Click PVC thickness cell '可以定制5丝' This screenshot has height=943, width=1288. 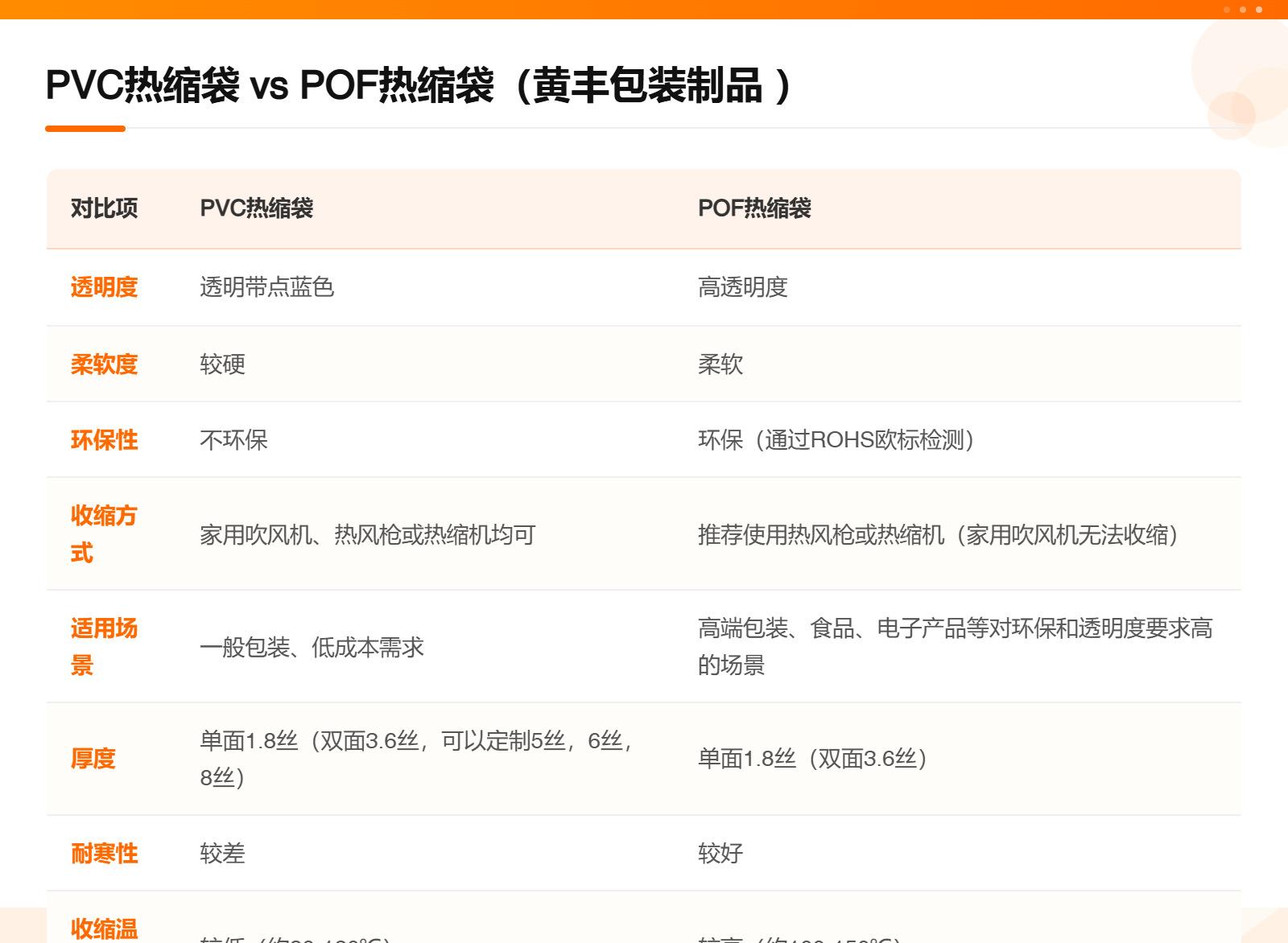click(503, 741)
